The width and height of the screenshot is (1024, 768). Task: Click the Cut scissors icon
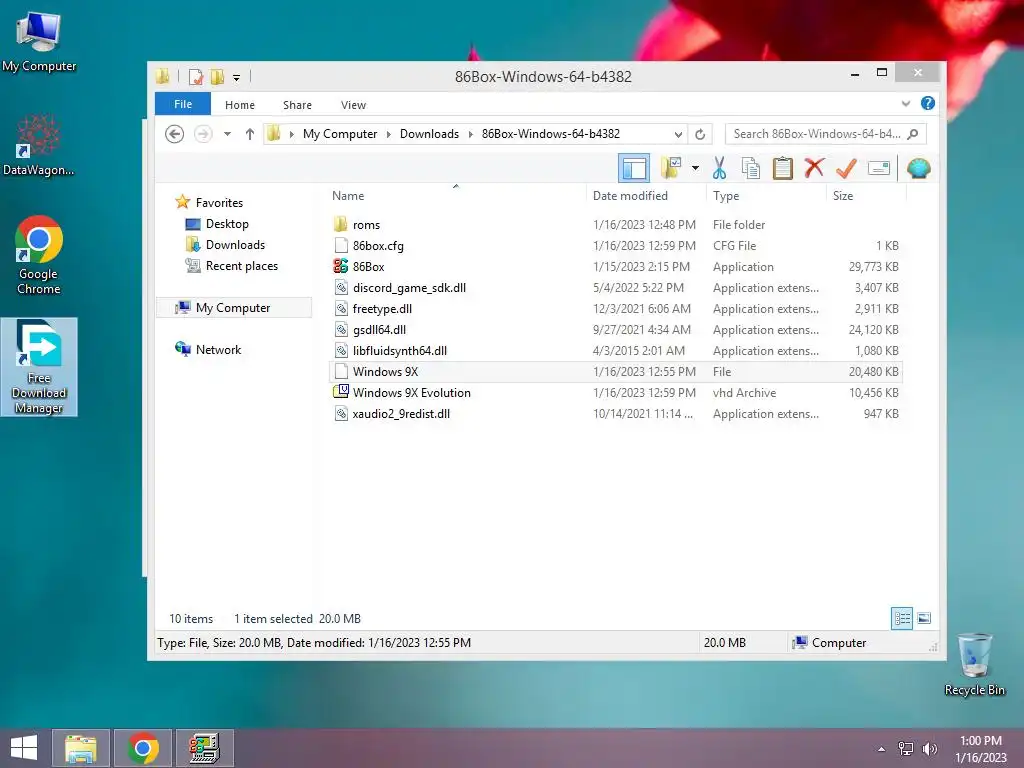point(719,168)
